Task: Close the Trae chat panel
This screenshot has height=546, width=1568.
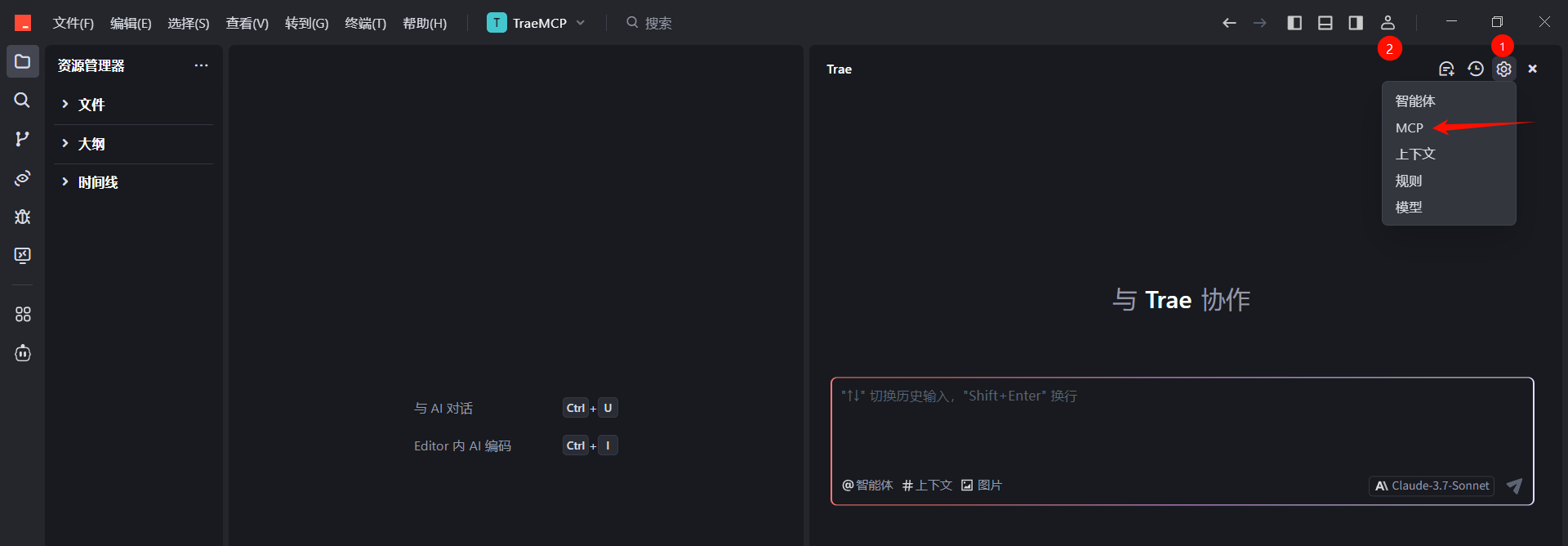Action: coord(1533,69)
